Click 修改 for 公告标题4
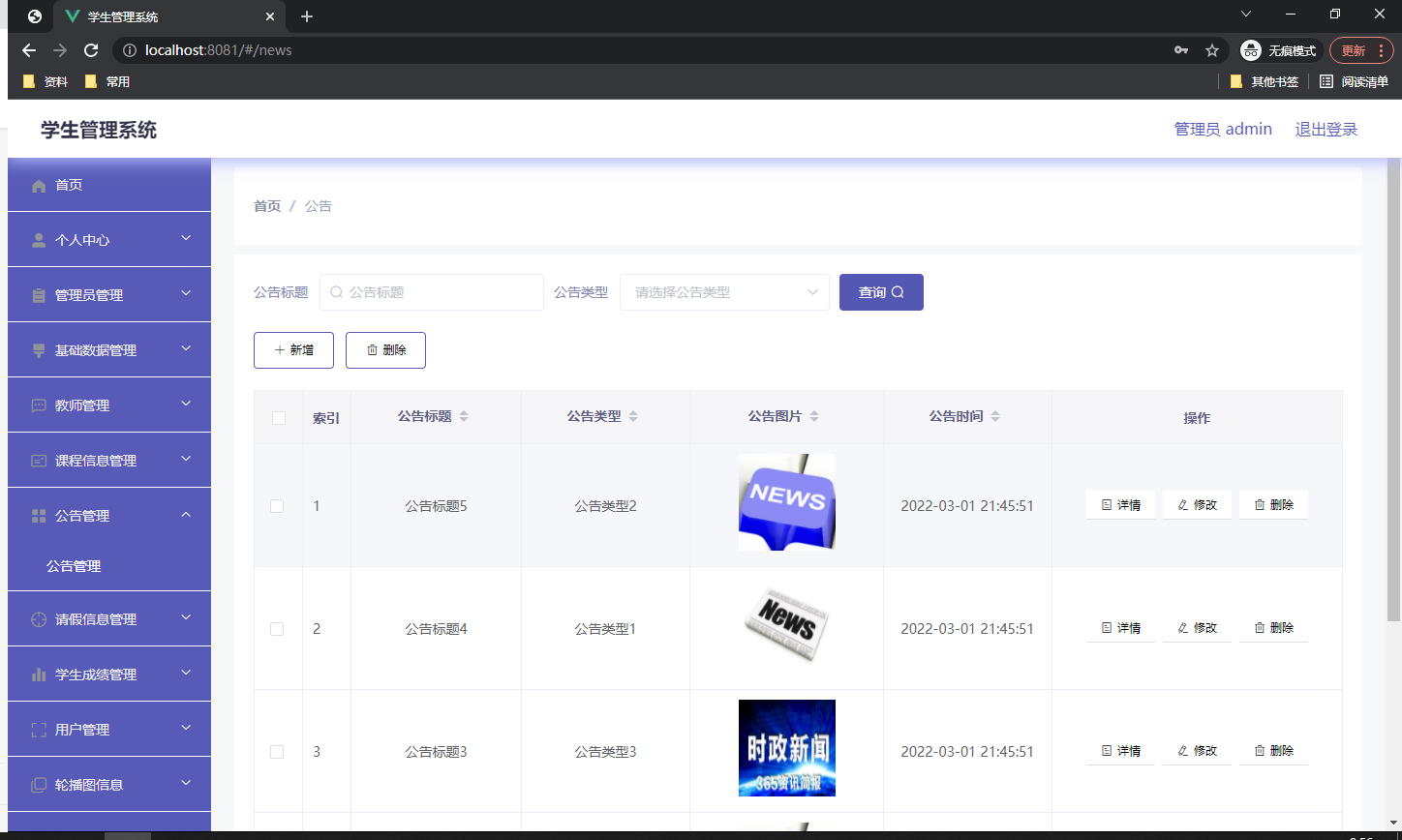Screen dimensions: 1402x840 coord(1197,628)
